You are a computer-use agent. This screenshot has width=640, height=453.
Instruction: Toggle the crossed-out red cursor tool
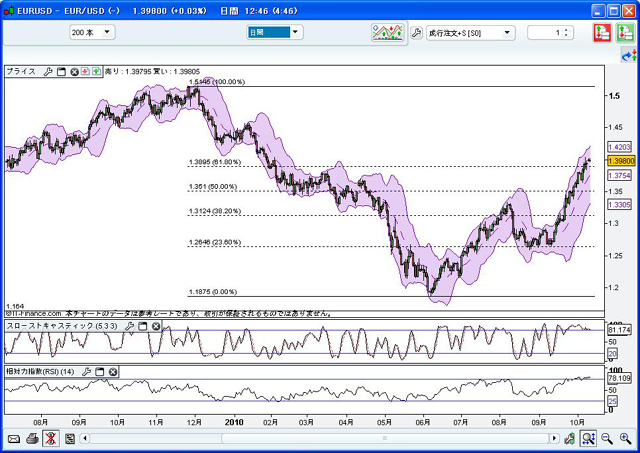tap(51, 439)
